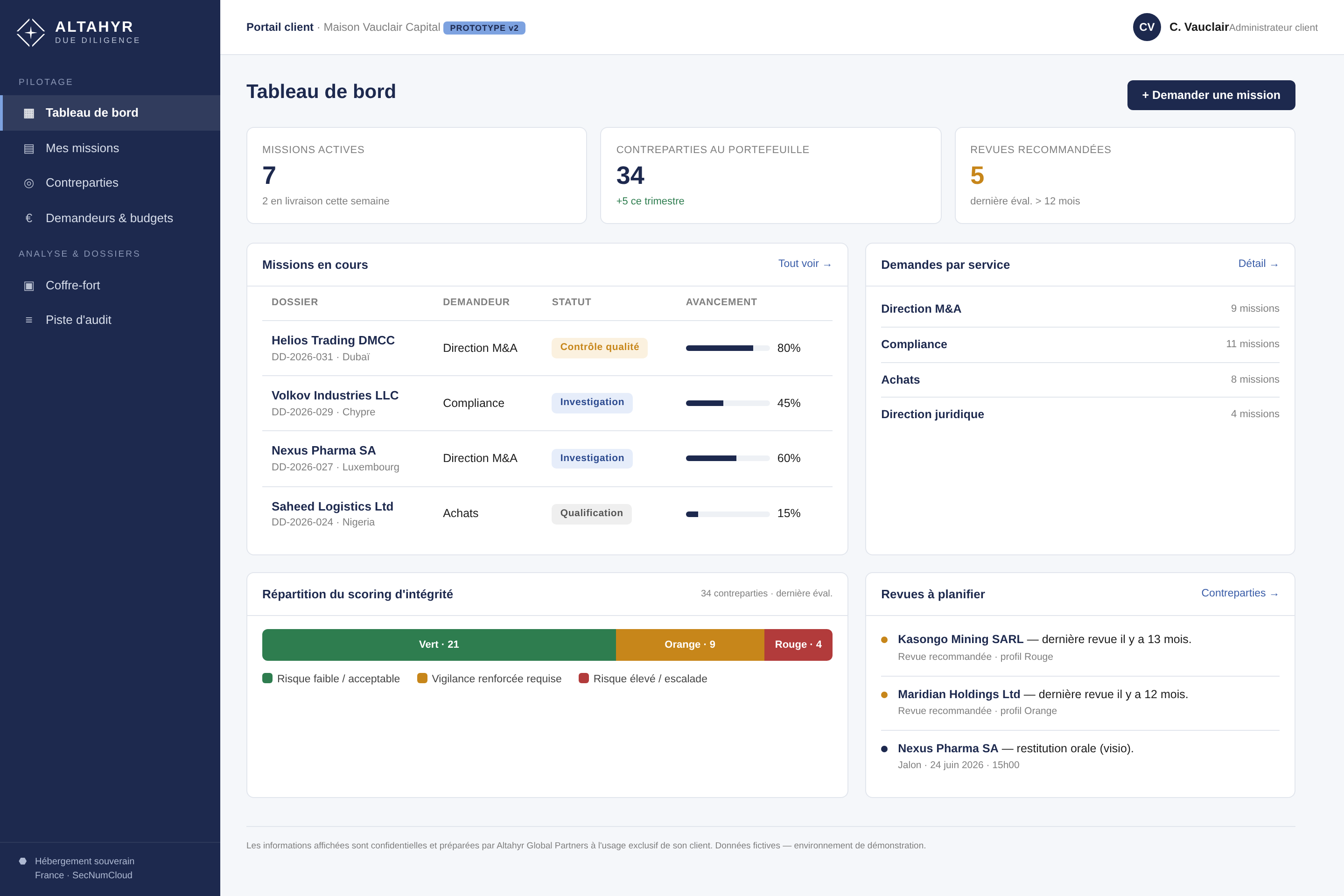Click the Rouge · 4 scoring segment

(798, 644)
